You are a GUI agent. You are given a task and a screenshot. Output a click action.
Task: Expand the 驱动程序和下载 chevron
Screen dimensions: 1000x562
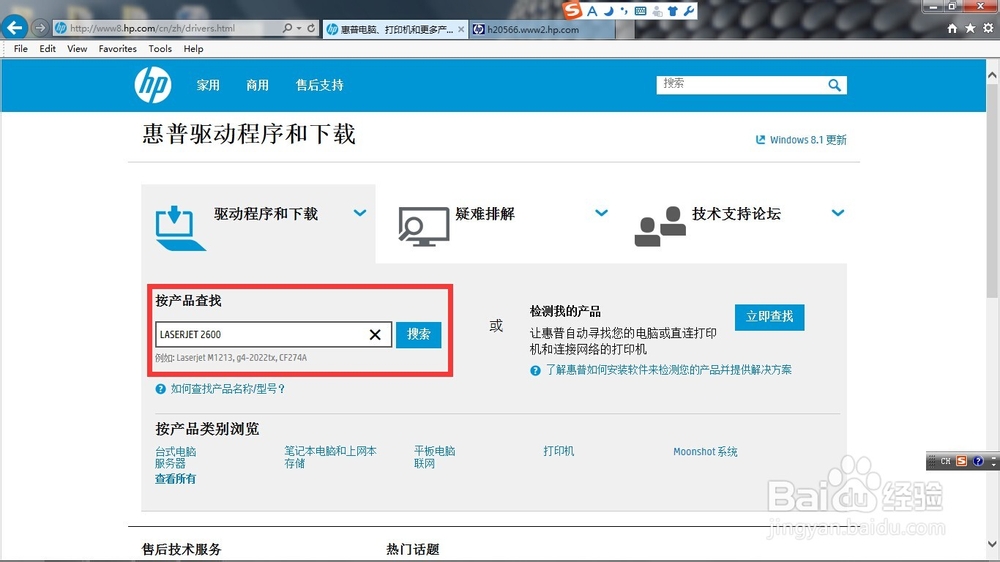(360, 213)
